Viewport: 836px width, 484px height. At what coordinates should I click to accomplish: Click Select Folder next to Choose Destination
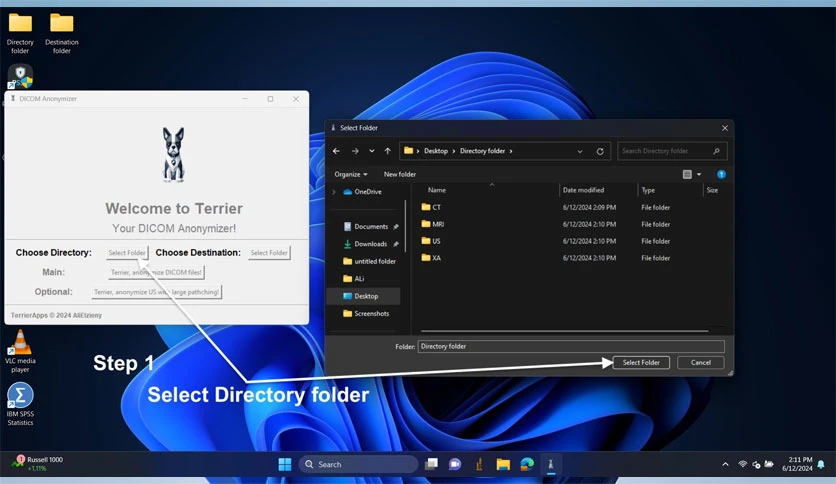pos(269,253)
